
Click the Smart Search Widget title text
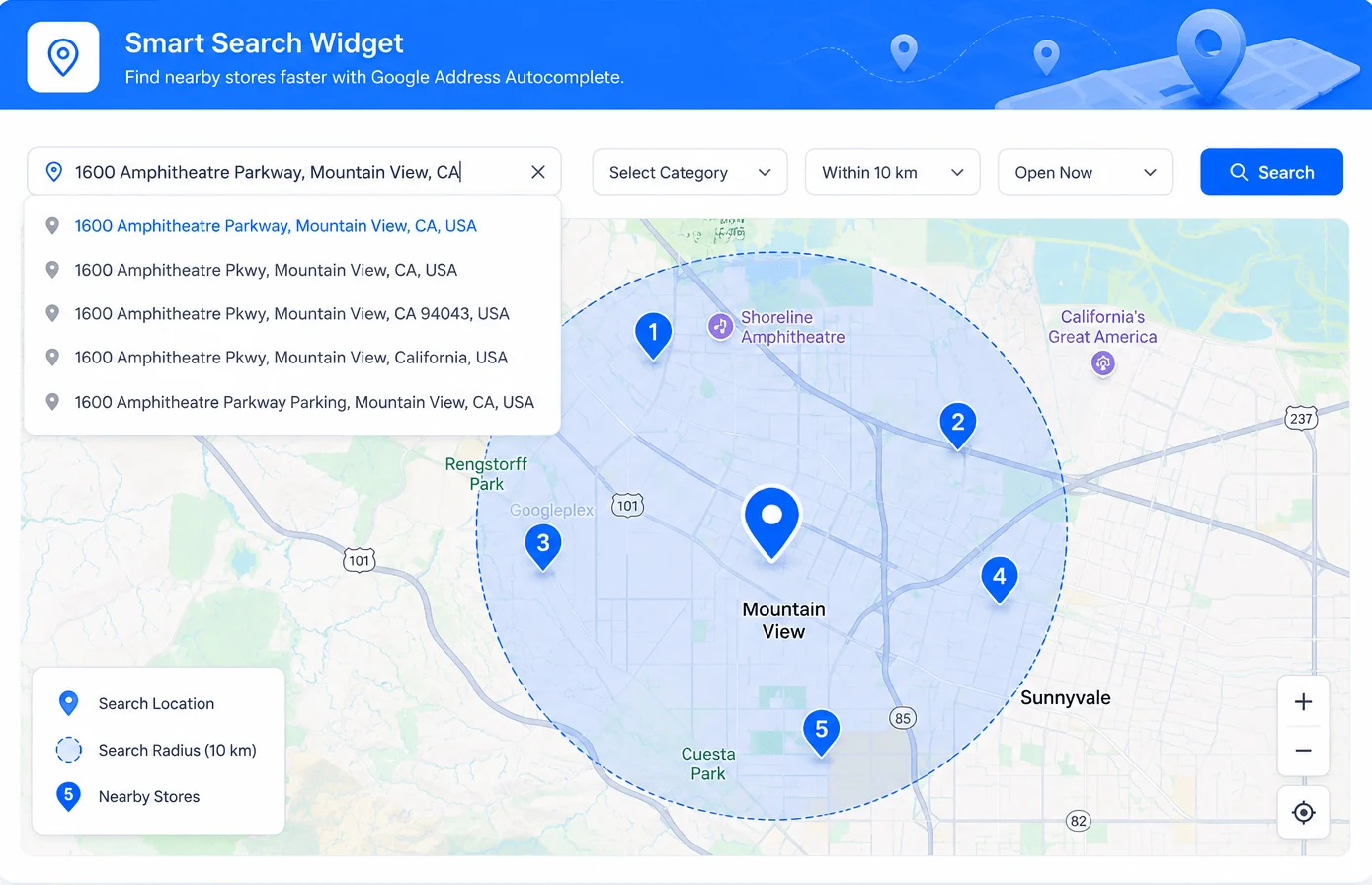pos(264,43)
